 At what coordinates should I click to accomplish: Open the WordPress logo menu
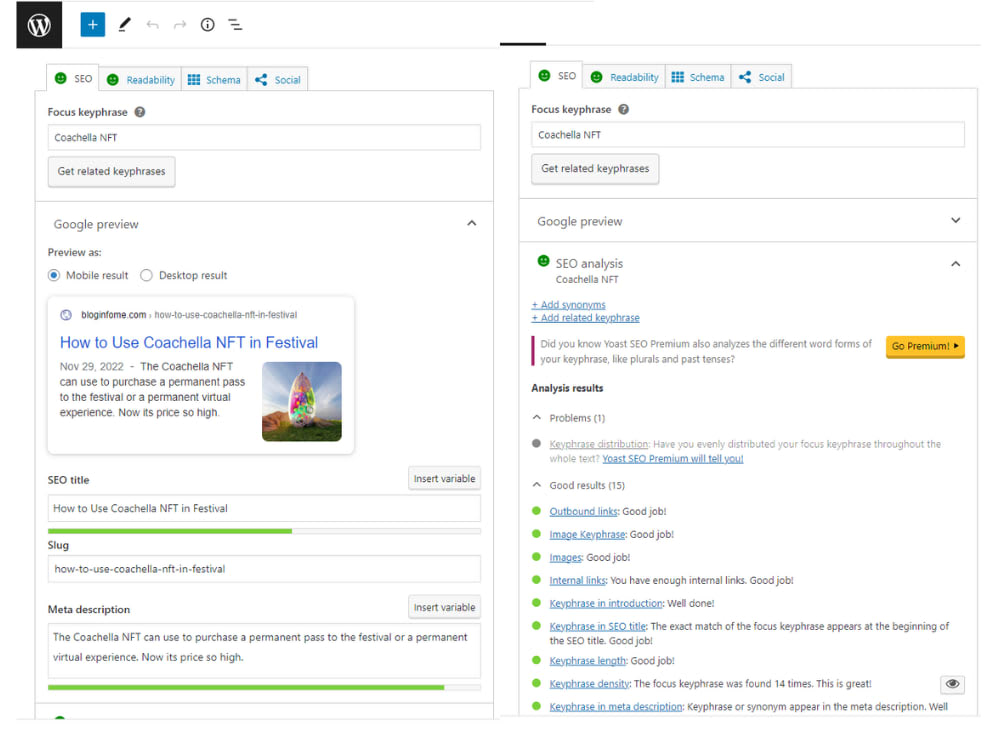[x=39, y=25]
